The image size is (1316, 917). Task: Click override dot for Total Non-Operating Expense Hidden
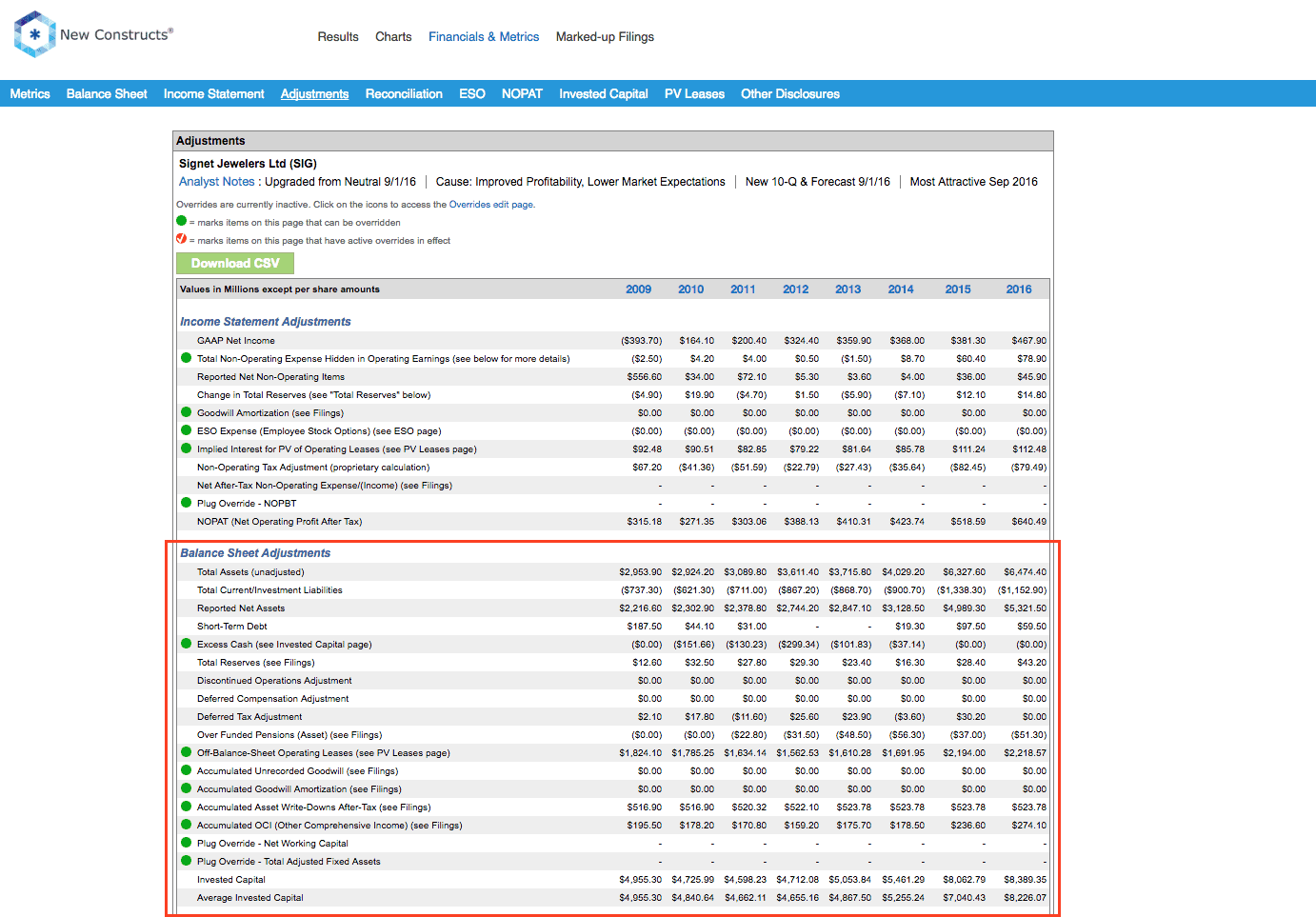point(186,358)
